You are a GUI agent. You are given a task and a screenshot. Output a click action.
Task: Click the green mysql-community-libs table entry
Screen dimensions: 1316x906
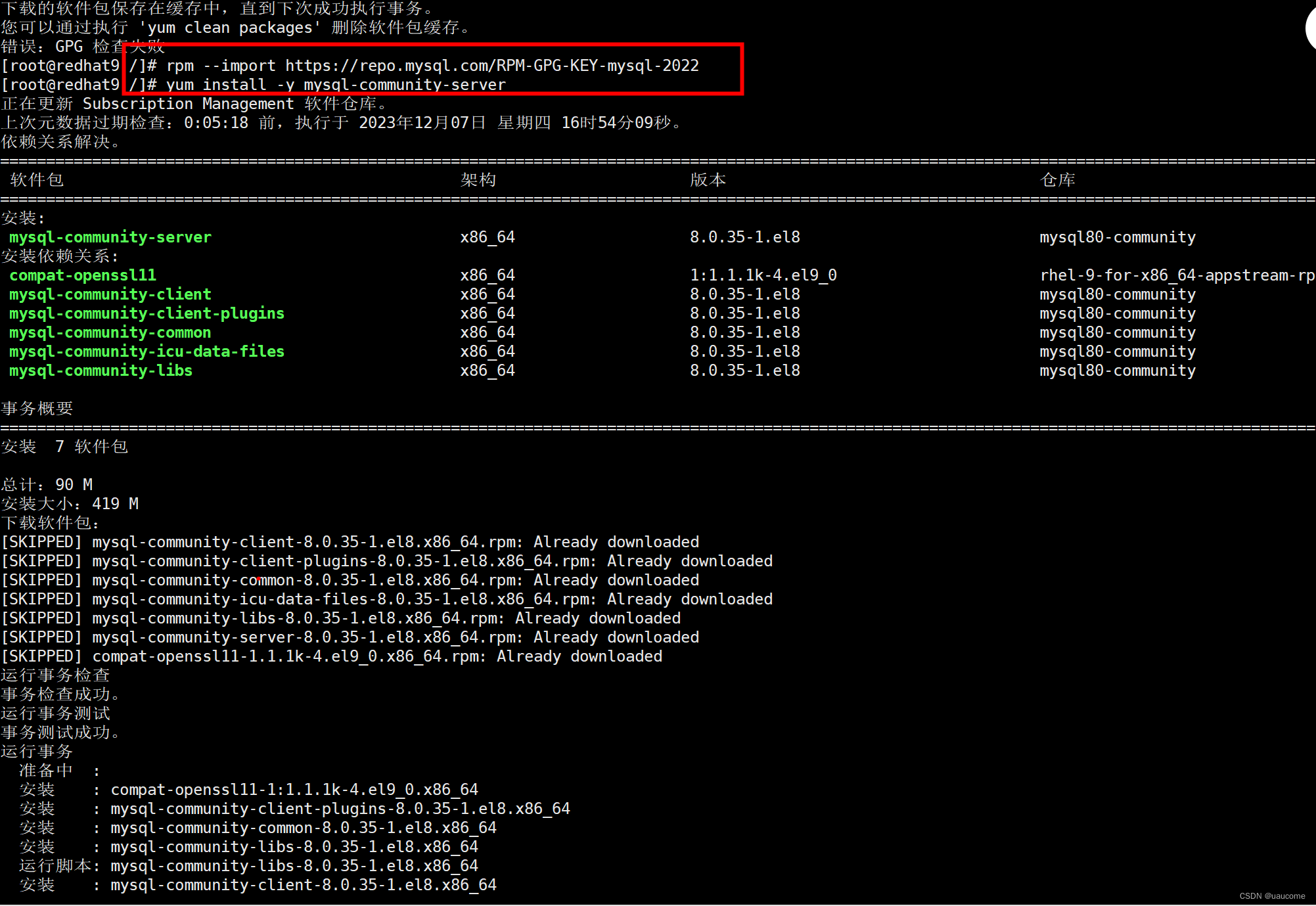pyautogui.click(x=101, y=371)
